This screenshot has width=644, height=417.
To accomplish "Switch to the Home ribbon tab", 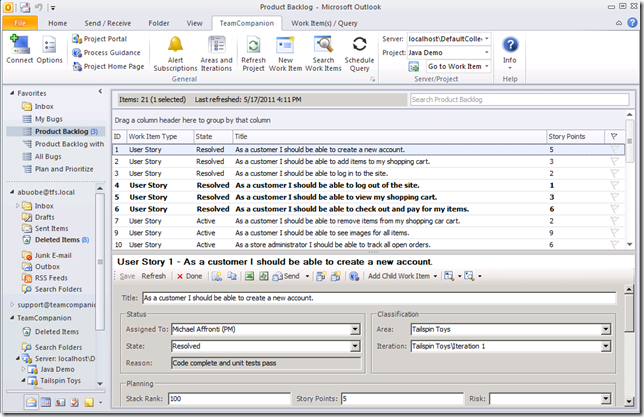I will pyautogui.click(x=58, y=23).
